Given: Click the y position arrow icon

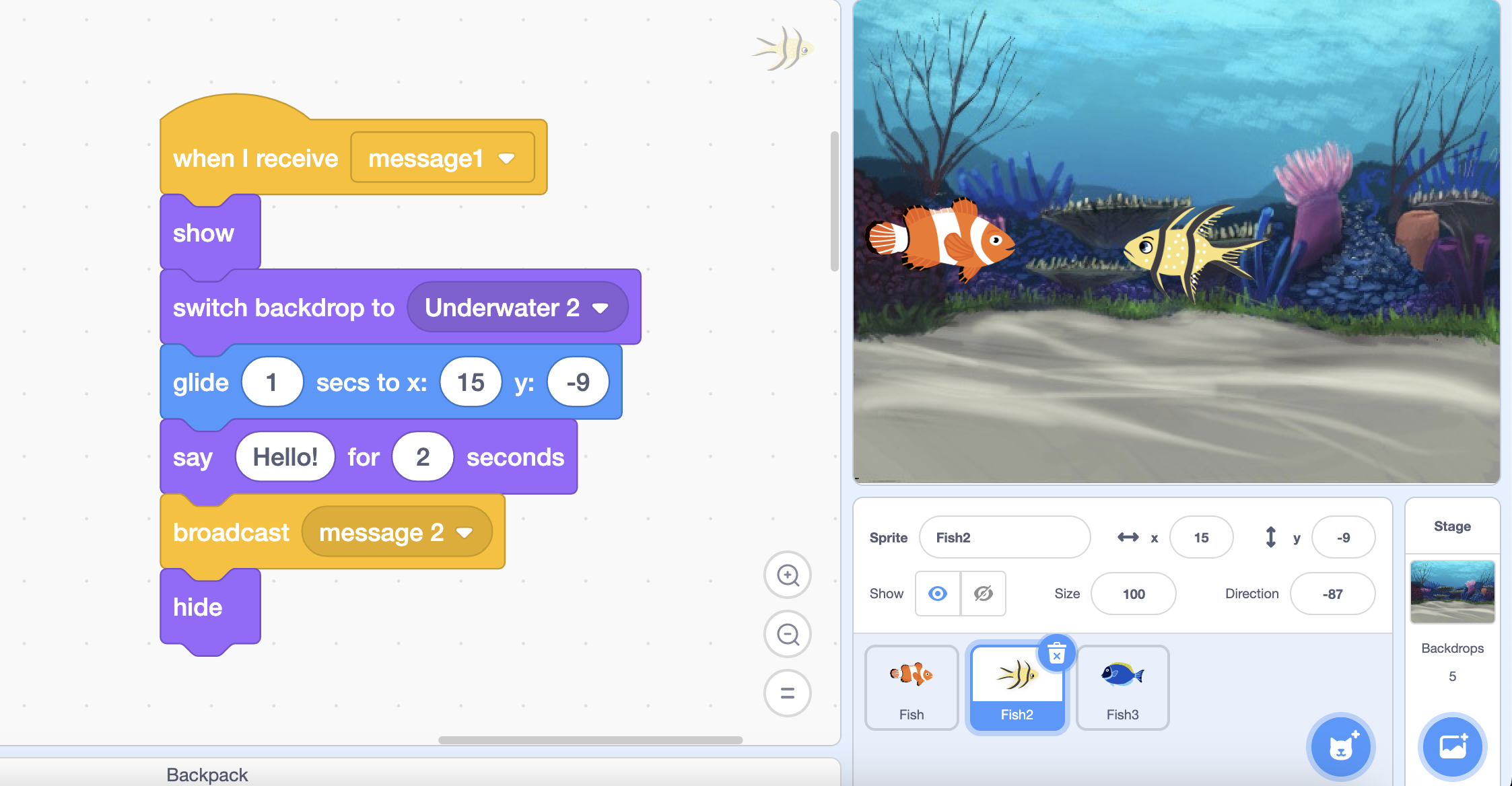Looking at the screenshot, I should point(1271,537).
